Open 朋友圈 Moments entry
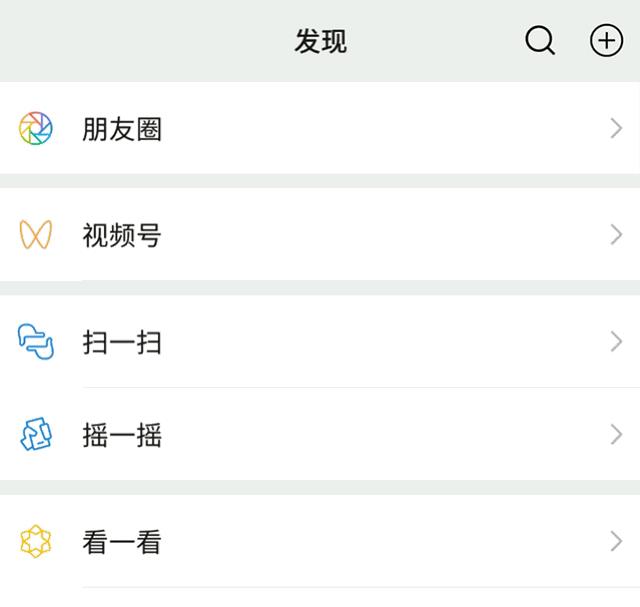The height and width of the screenshot is (607, 640). (122, 129)
